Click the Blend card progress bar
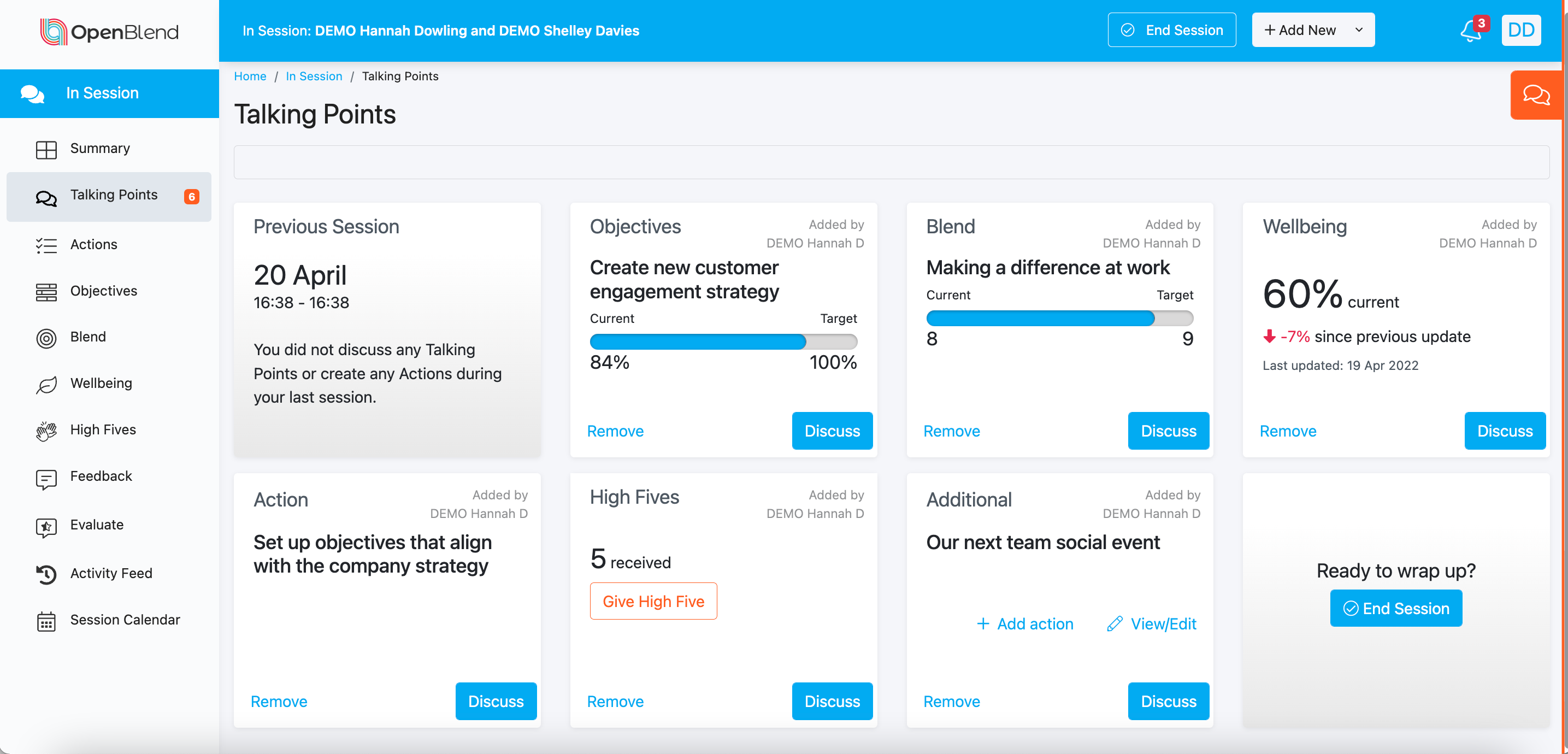Screen dimensions: 1568x754 click(1059, 319)
